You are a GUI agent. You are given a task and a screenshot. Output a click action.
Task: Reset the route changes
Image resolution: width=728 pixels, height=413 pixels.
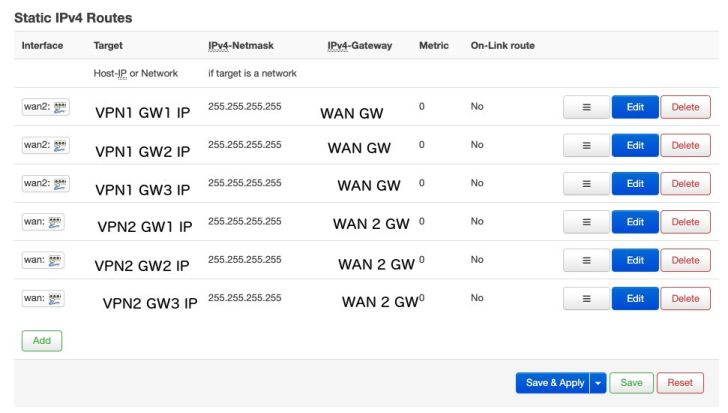[x=680, y=383]
